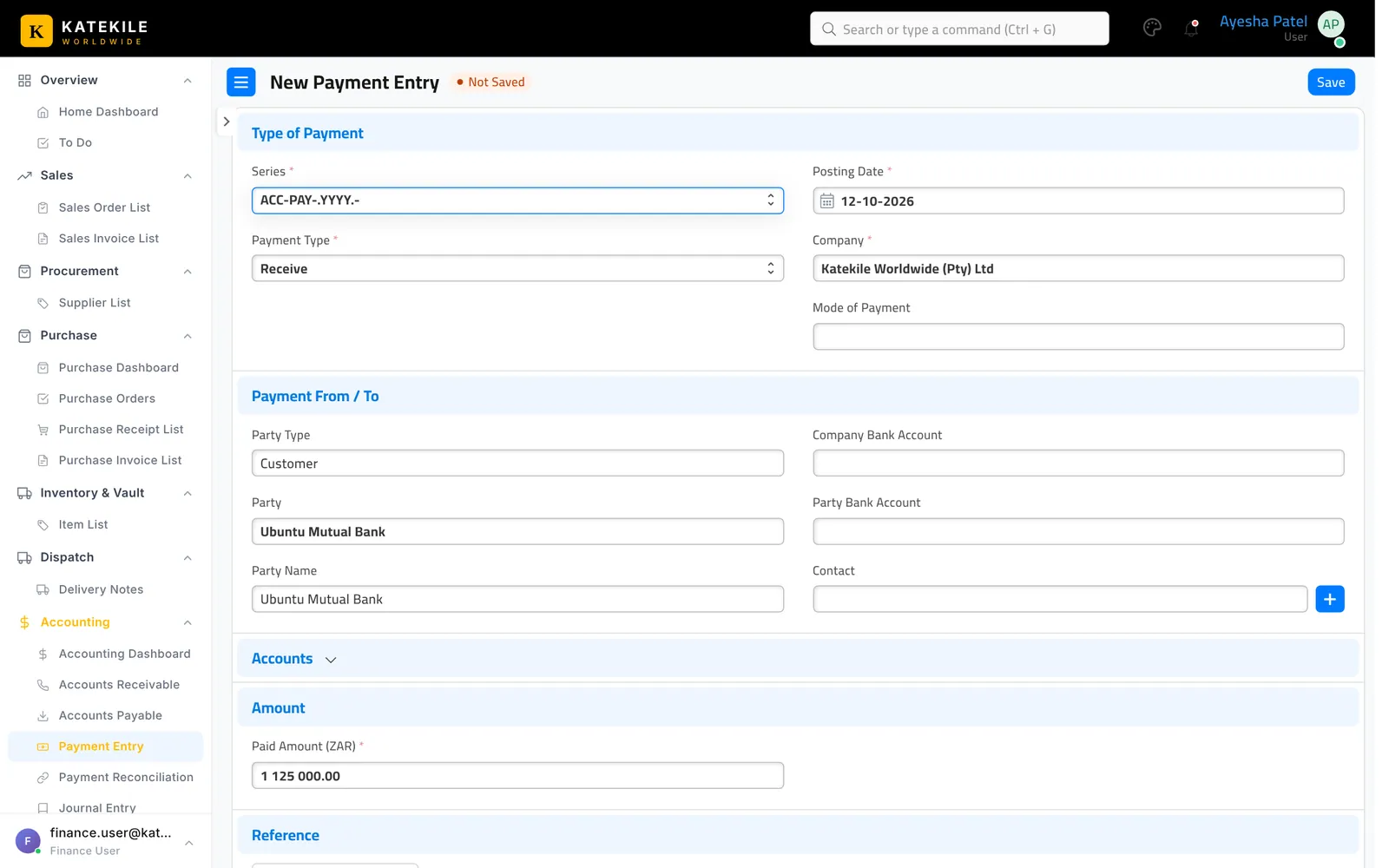Open the theme palette icon
The image size is (1389, 868).
pos(1152,28)
